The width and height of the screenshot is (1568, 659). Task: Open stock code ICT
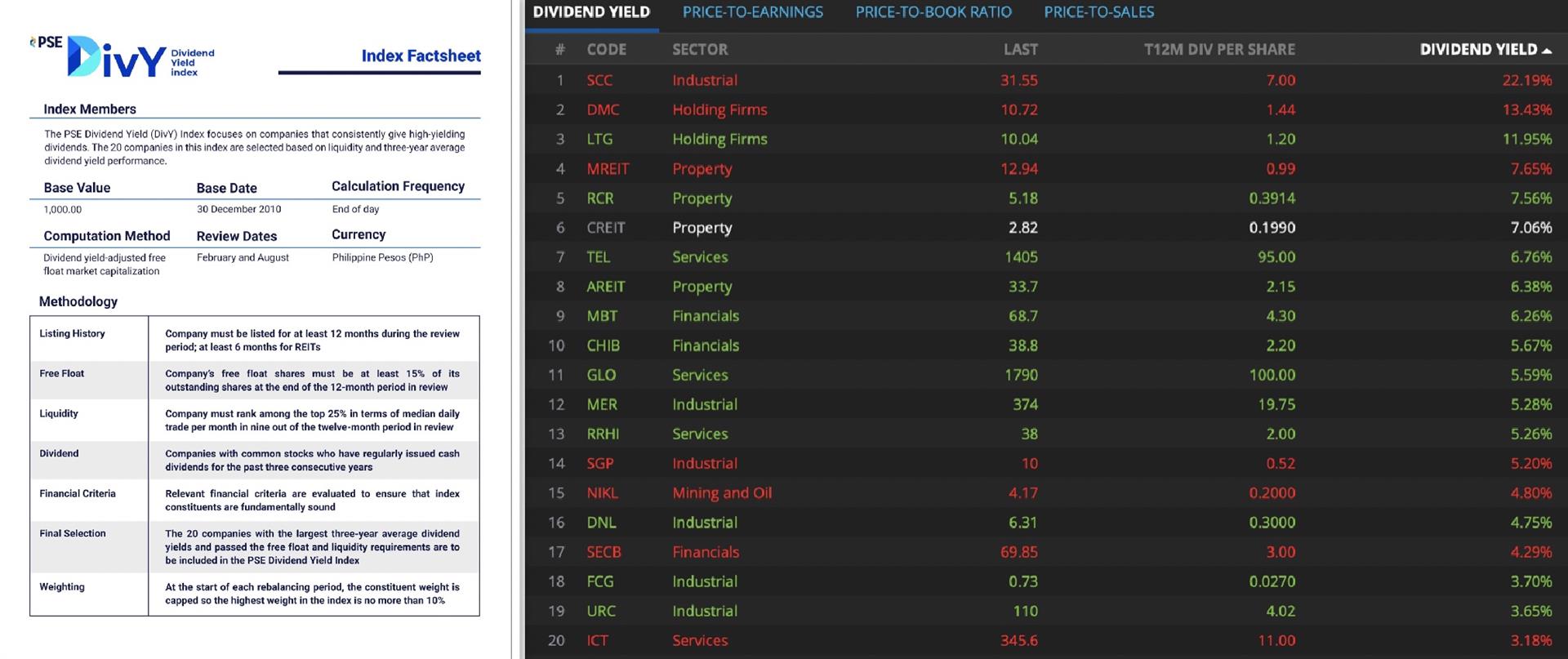[x=597, y=640]
